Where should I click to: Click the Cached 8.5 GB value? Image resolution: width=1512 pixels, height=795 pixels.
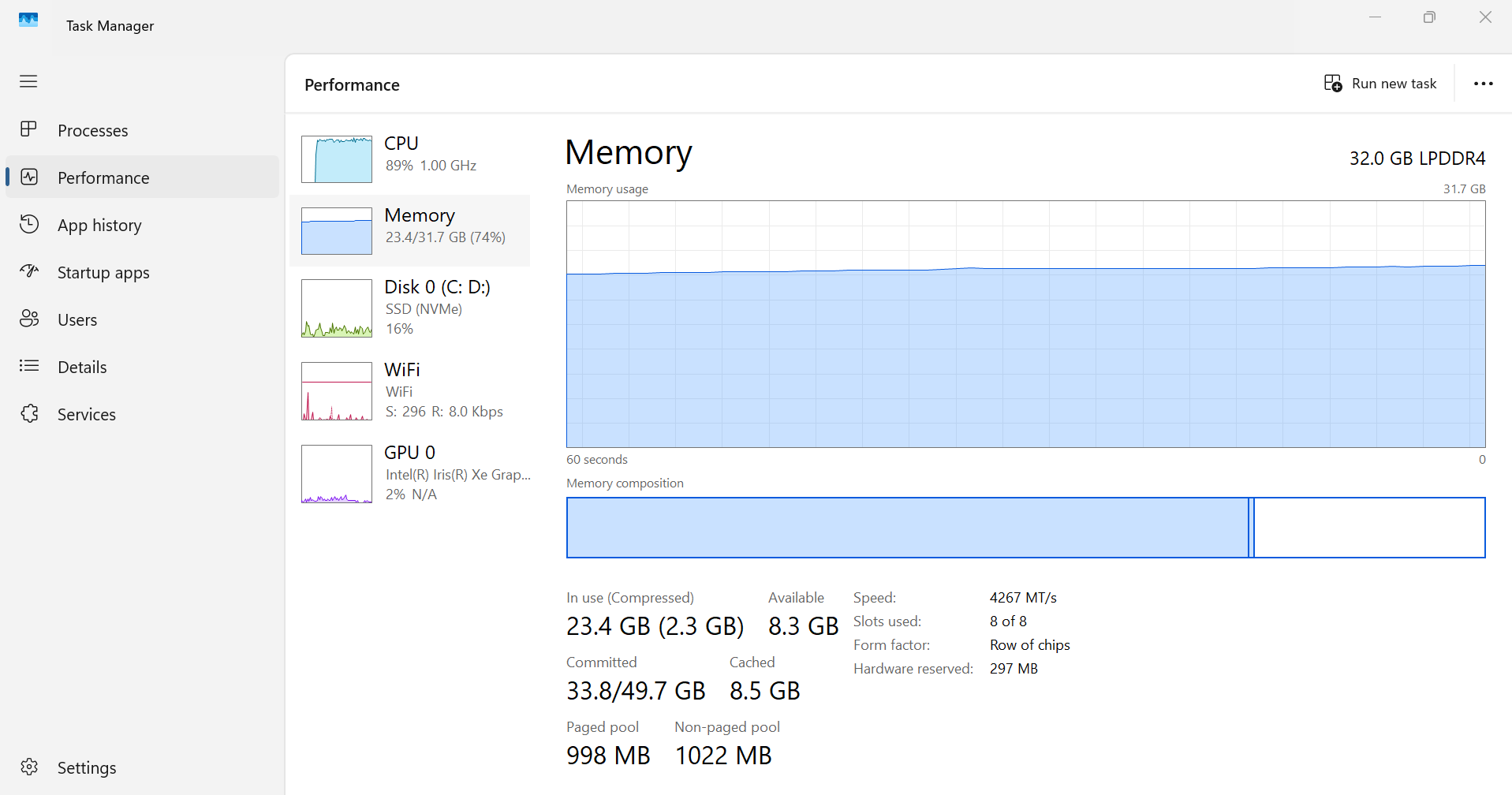pyautogui.click(x=764, y=691)
